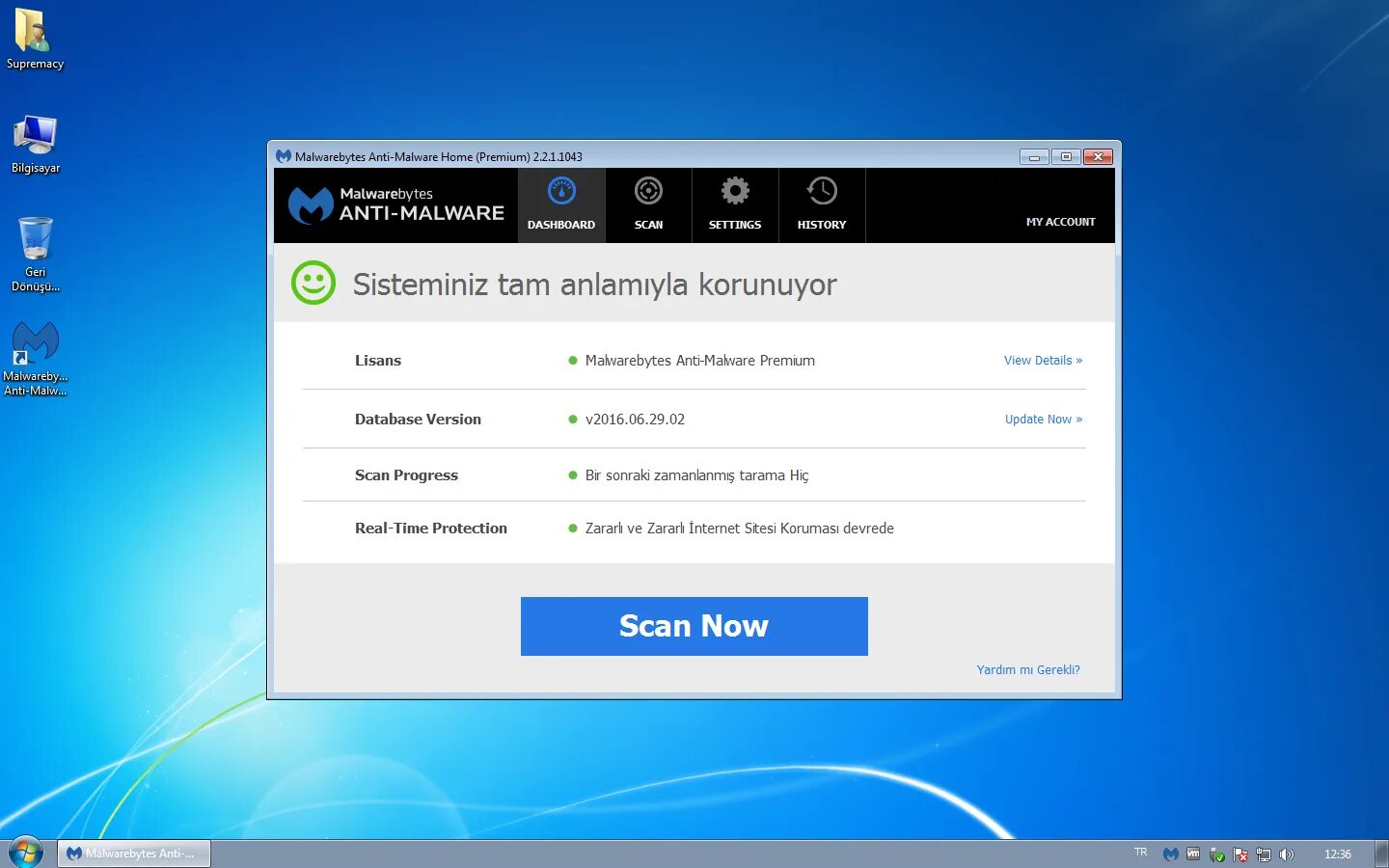Switch to the Scan tab

click(x=648, y=205)
